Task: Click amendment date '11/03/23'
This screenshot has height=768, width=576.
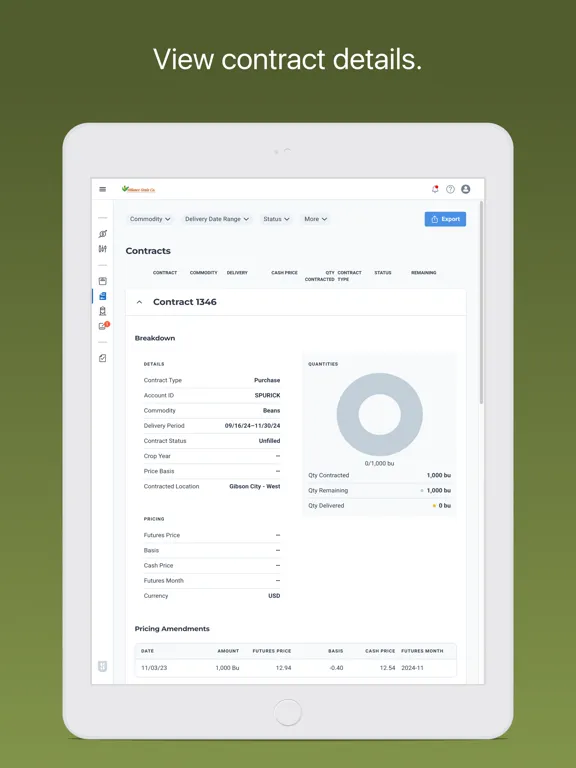Action: tap(154, 668)
